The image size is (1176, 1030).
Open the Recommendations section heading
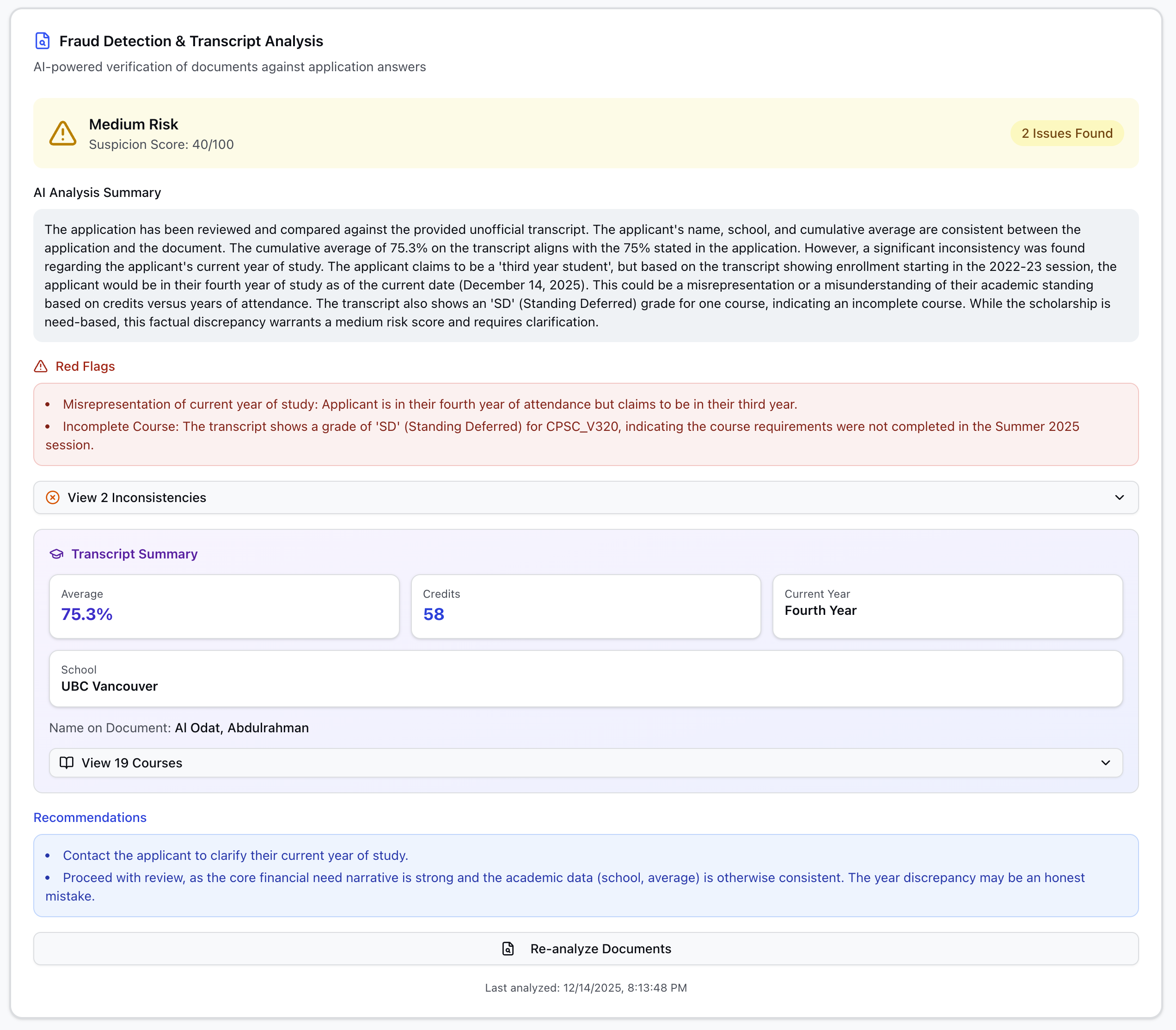89,817
